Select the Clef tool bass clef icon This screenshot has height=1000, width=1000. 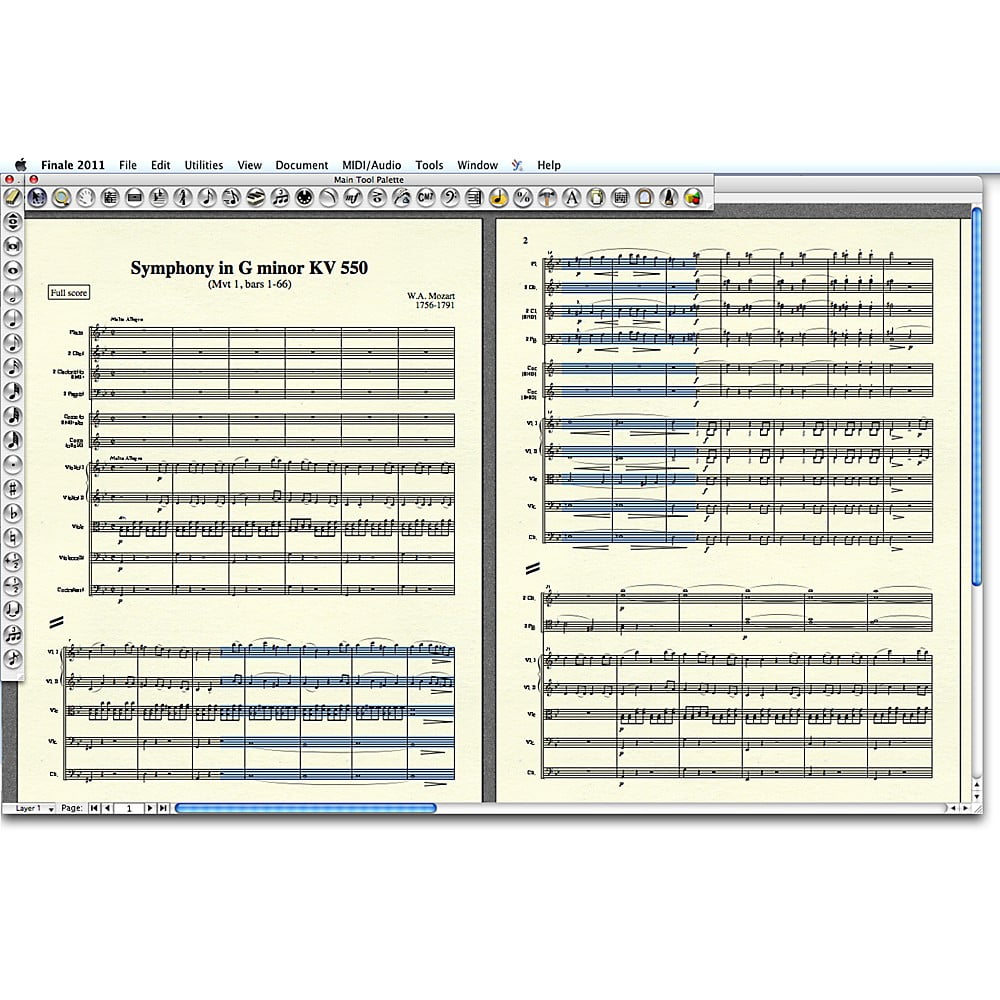(x=450, y=198)
